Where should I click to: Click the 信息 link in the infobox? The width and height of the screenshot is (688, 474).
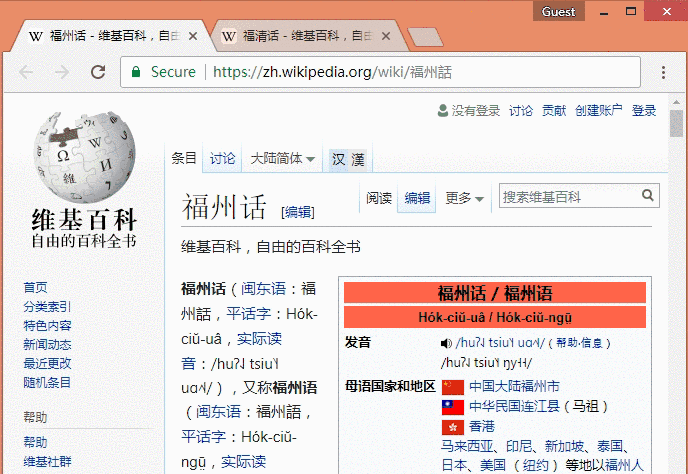point(591,343)
